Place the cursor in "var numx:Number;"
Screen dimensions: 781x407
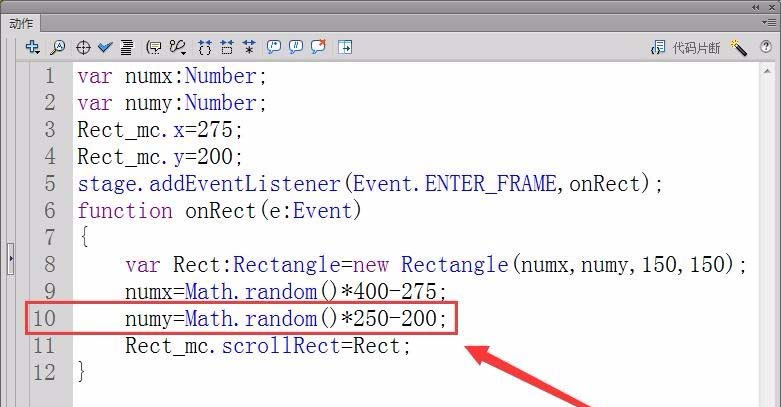coord(172,76)
